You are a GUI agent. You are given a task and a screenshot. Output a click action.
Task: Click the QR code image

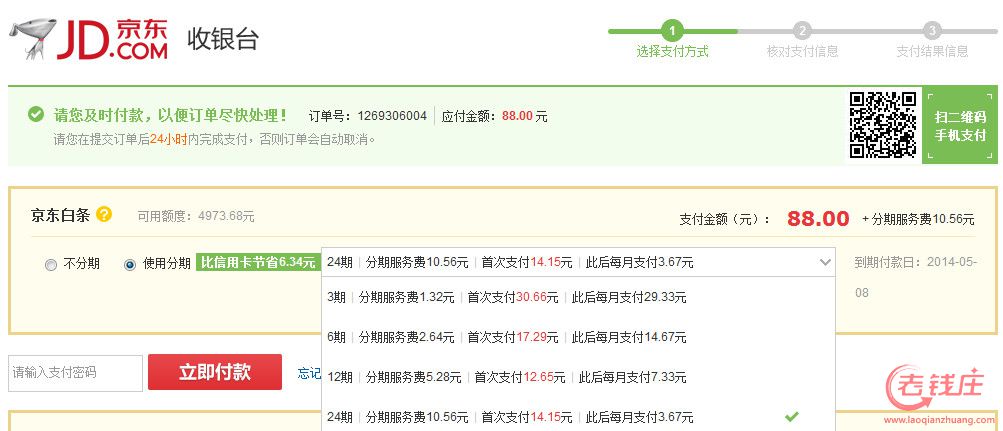(x=883, y=125)
